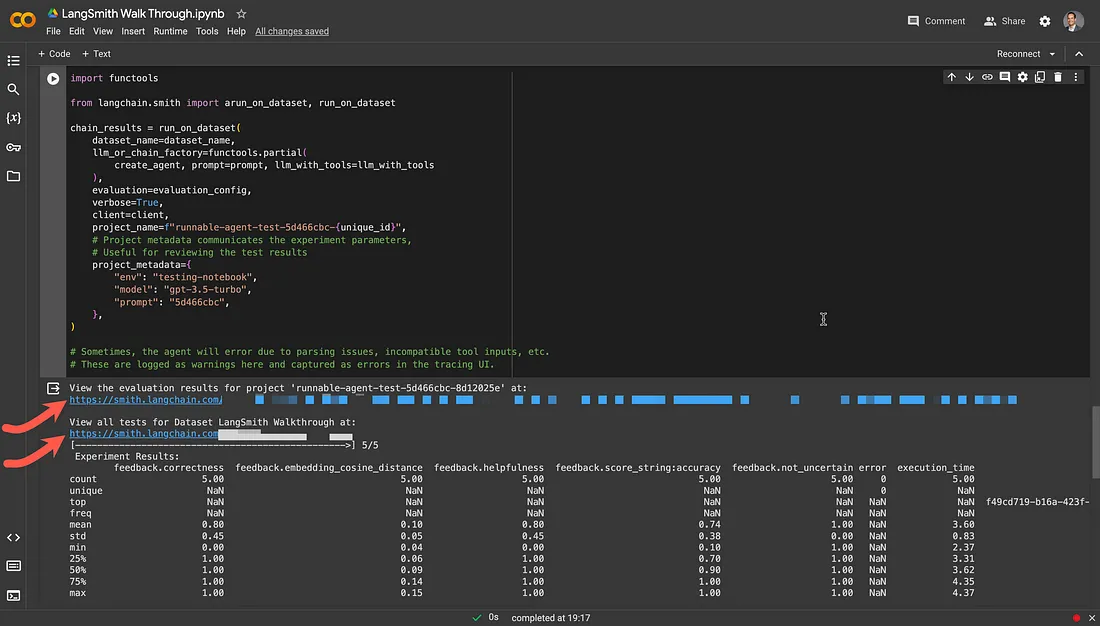1100x626 pixels.
Task: Expand the Reconnect dropdown arrow
Action: [1052, 54]
